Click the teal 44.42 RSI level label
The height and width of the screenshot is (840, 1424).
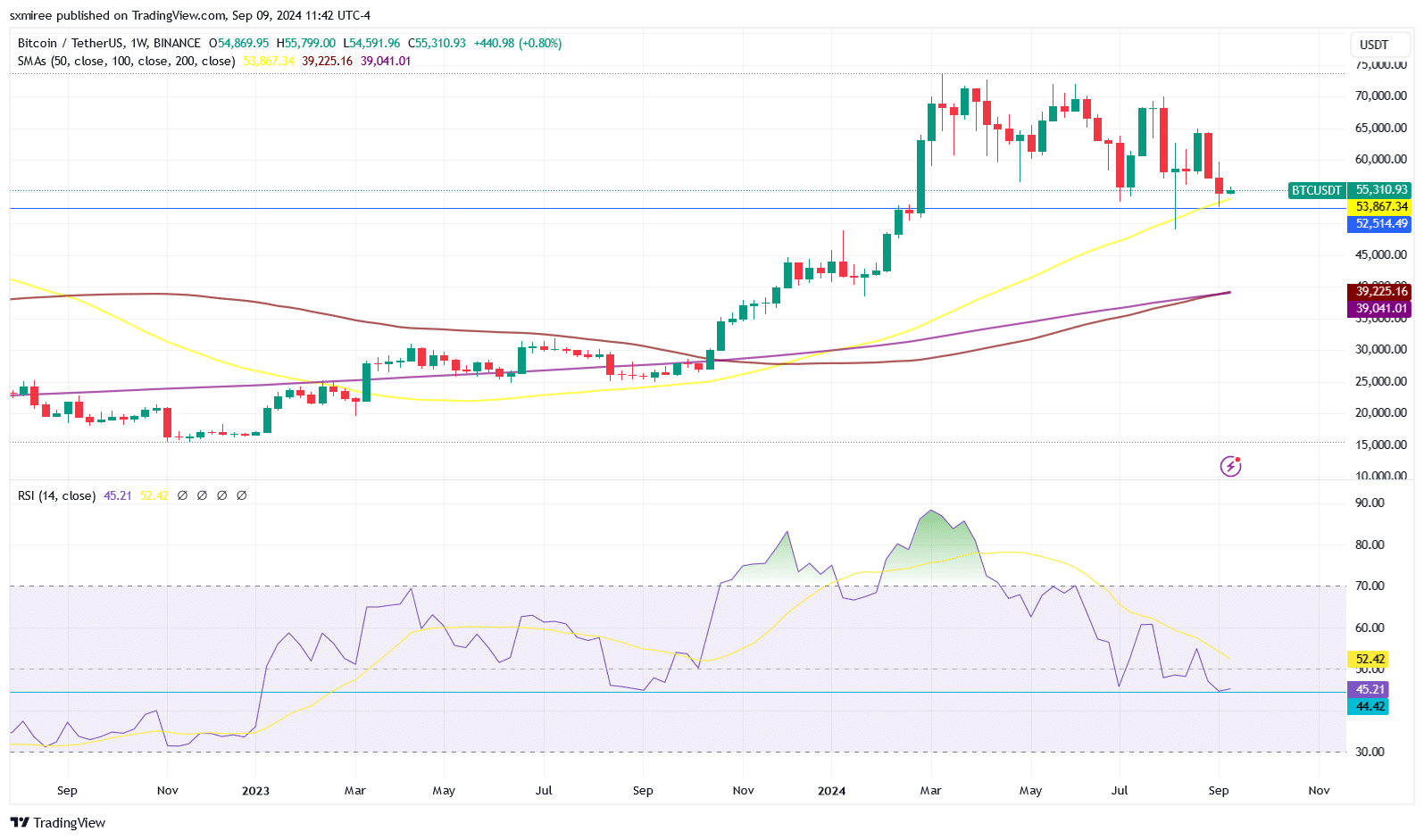[x=1368, y=707]
